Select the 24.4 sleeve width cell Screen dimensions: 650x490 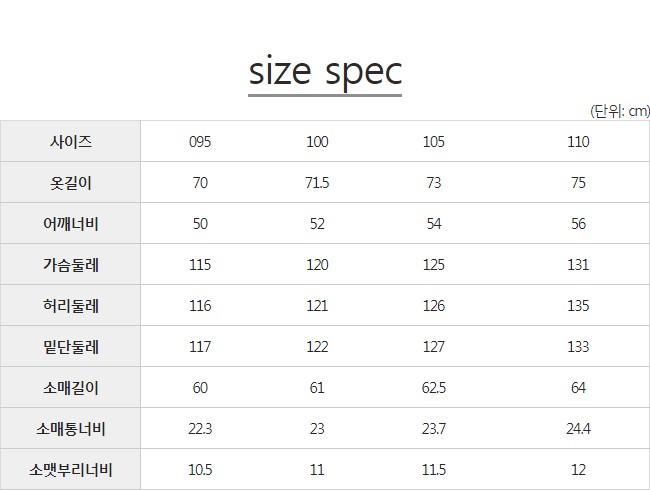coord(578,429)
